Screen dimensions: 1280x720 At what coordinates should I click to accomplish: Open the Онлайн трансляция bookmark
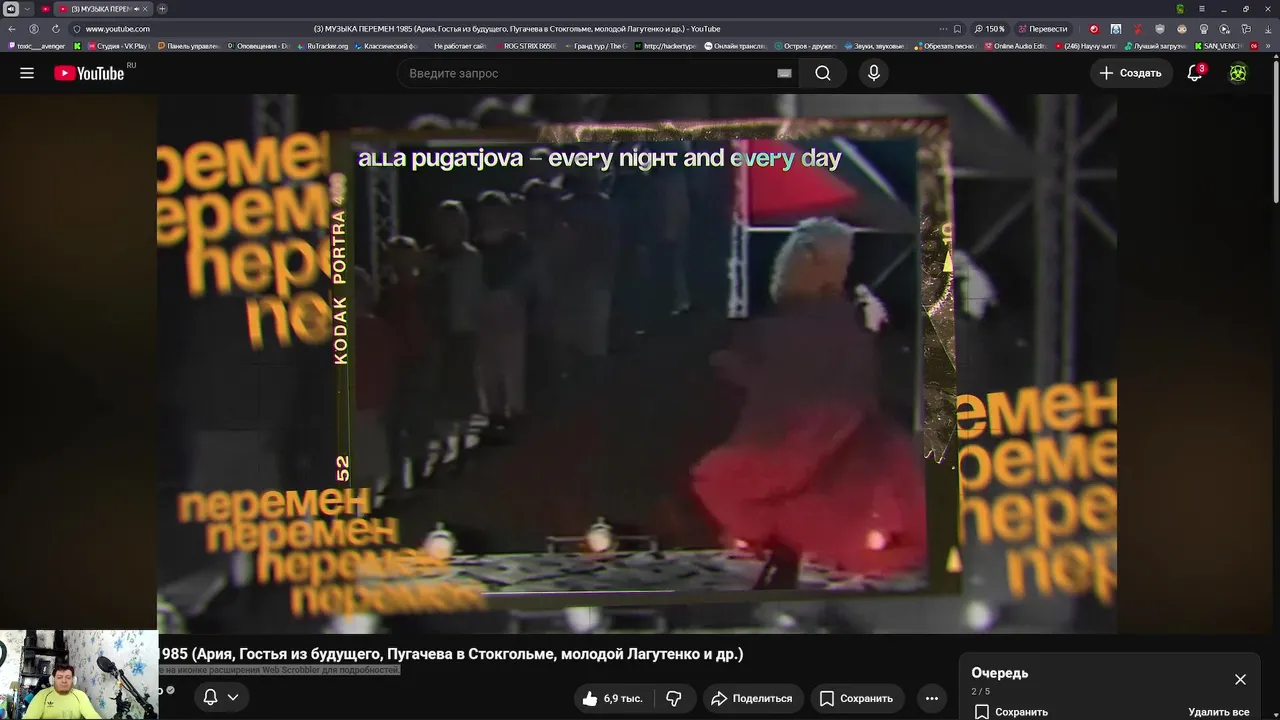coord(734,46)
